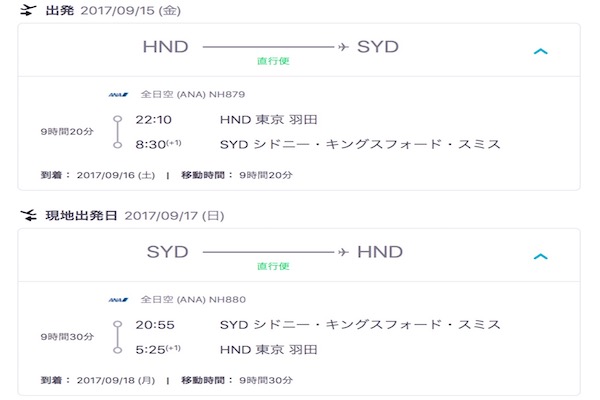This screenshot has width=600, height=400.
Task: Click the ANA logo for flight NH879
Action: point(118,95)
